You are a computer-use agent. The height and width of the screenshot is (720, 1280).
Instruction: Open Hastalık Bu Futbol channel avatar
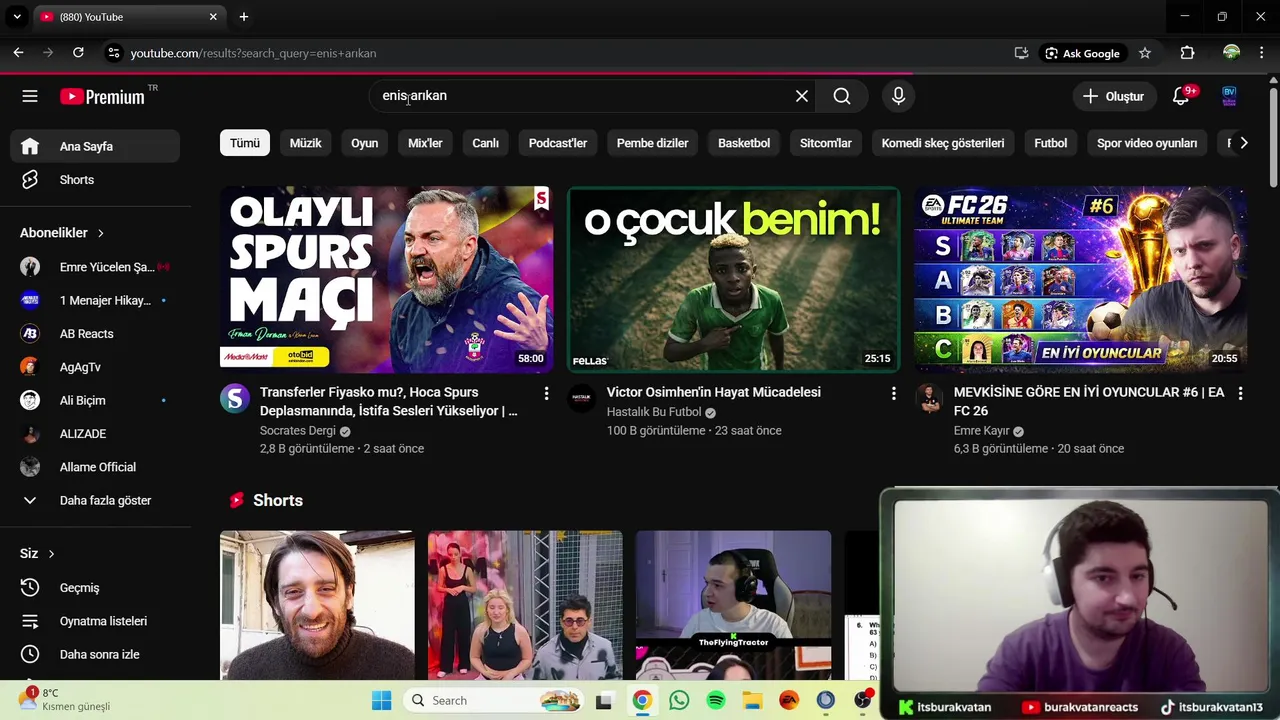tap(582, 399)
